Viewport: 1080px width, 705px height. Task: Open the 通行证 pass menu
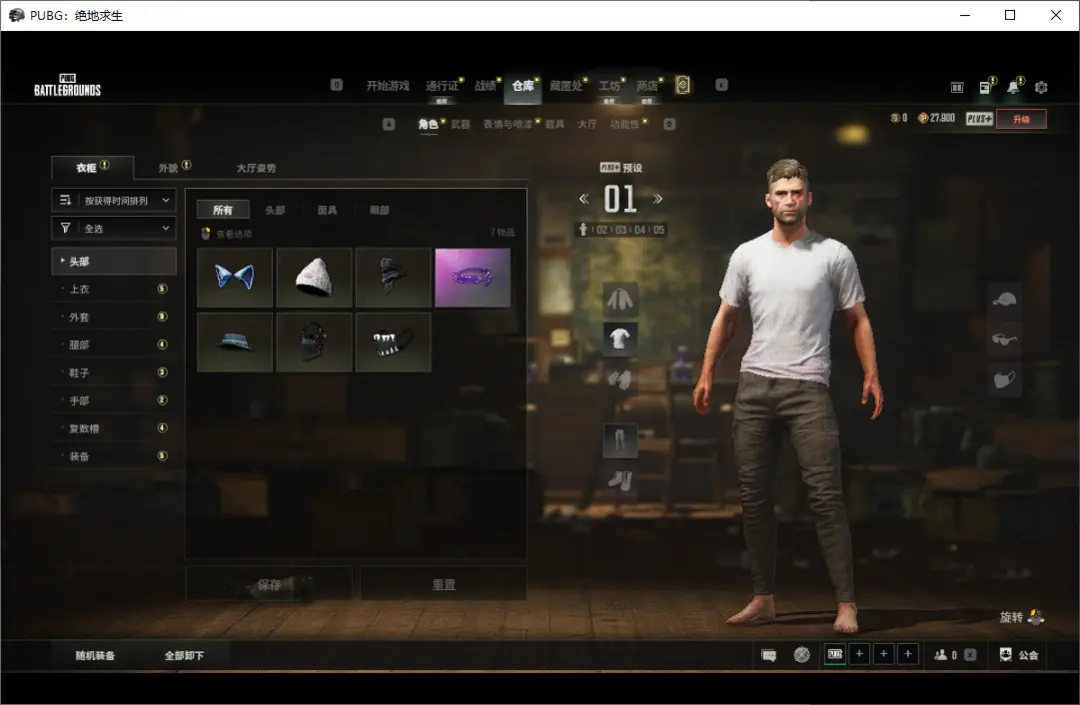click(x=442, y=85)
